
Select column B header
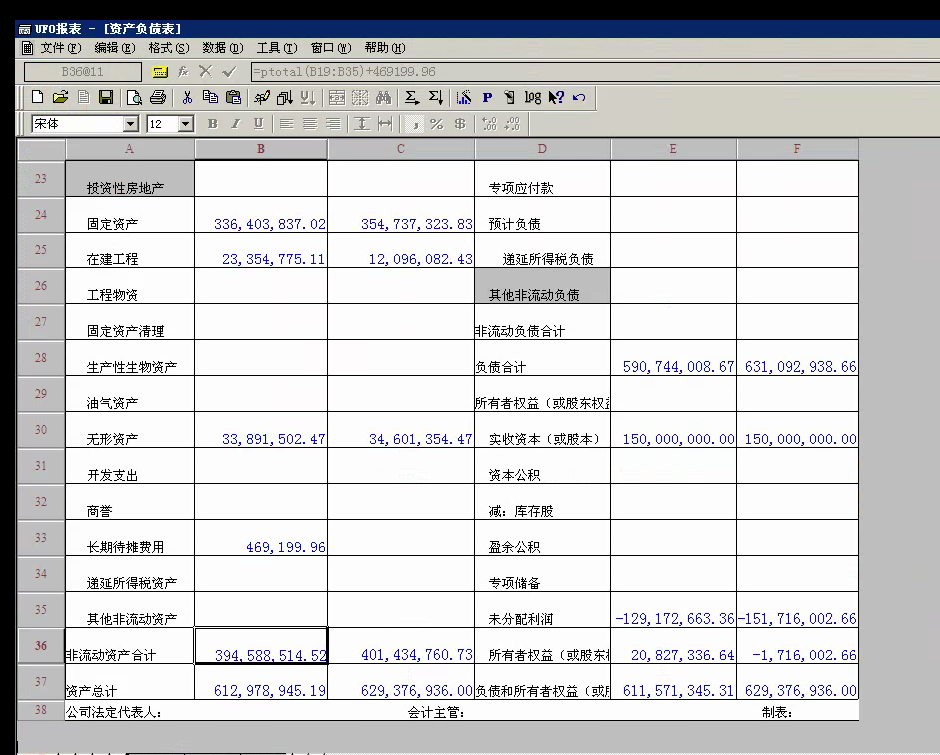tap(261, 149)
